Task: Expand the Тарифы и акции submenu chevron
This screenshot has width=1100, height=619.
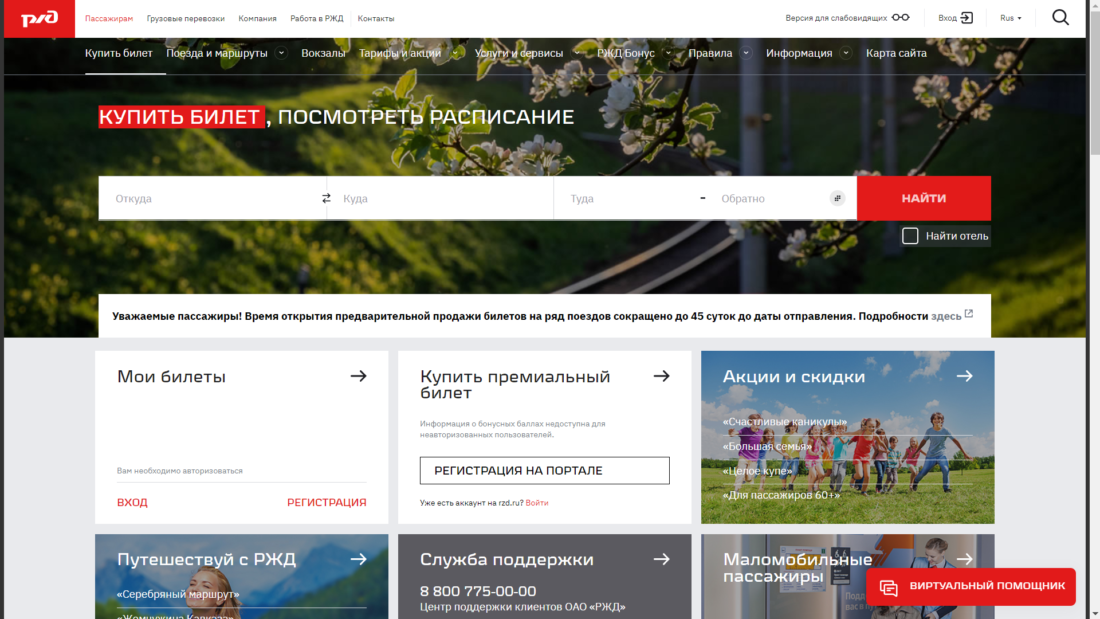Action: click(x=455, y=53)
